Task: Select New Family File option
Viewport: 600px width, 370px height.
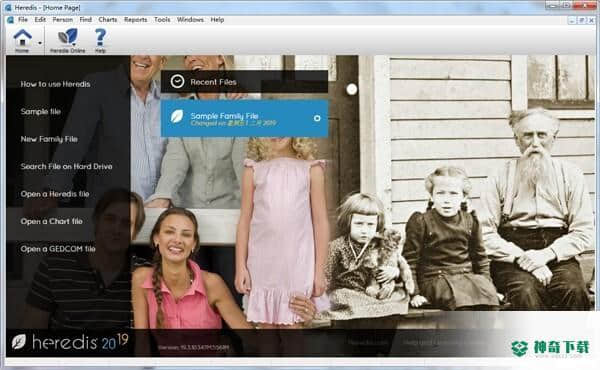Action: click(49, 139)
